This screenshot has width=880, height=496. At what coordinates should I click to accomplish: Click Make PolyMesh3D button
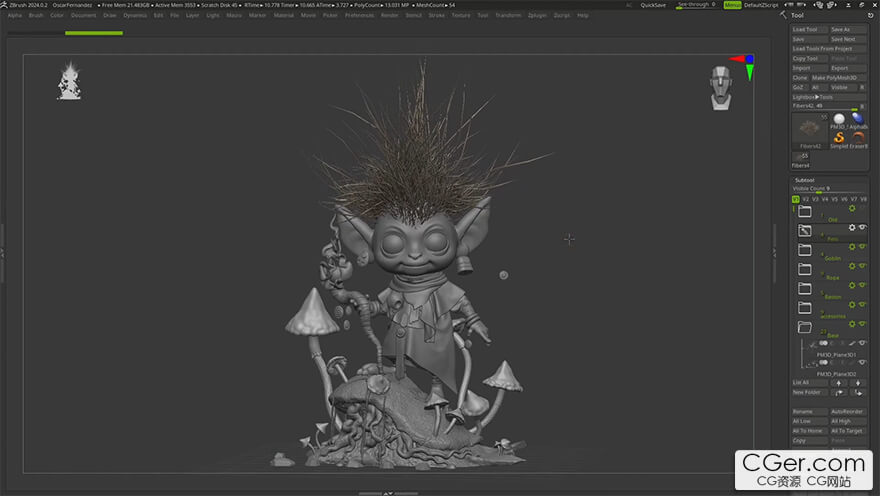[x=838, y=77]
